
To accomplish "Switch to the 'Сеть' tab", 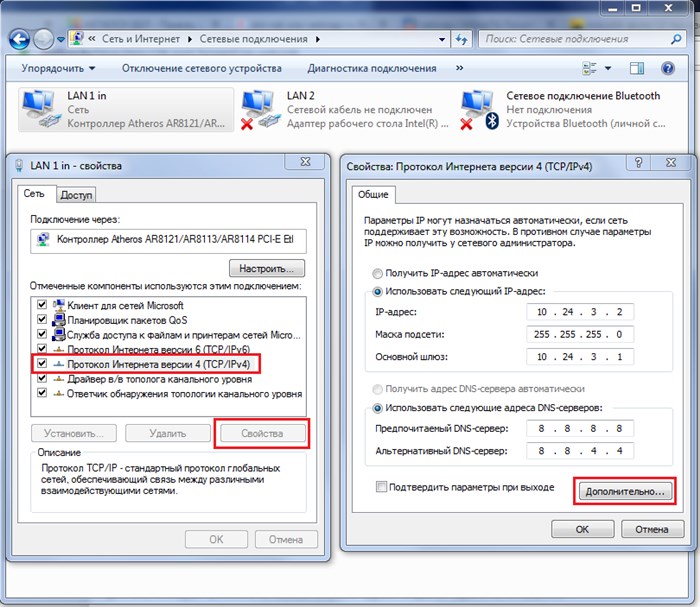I will point(34,194).
